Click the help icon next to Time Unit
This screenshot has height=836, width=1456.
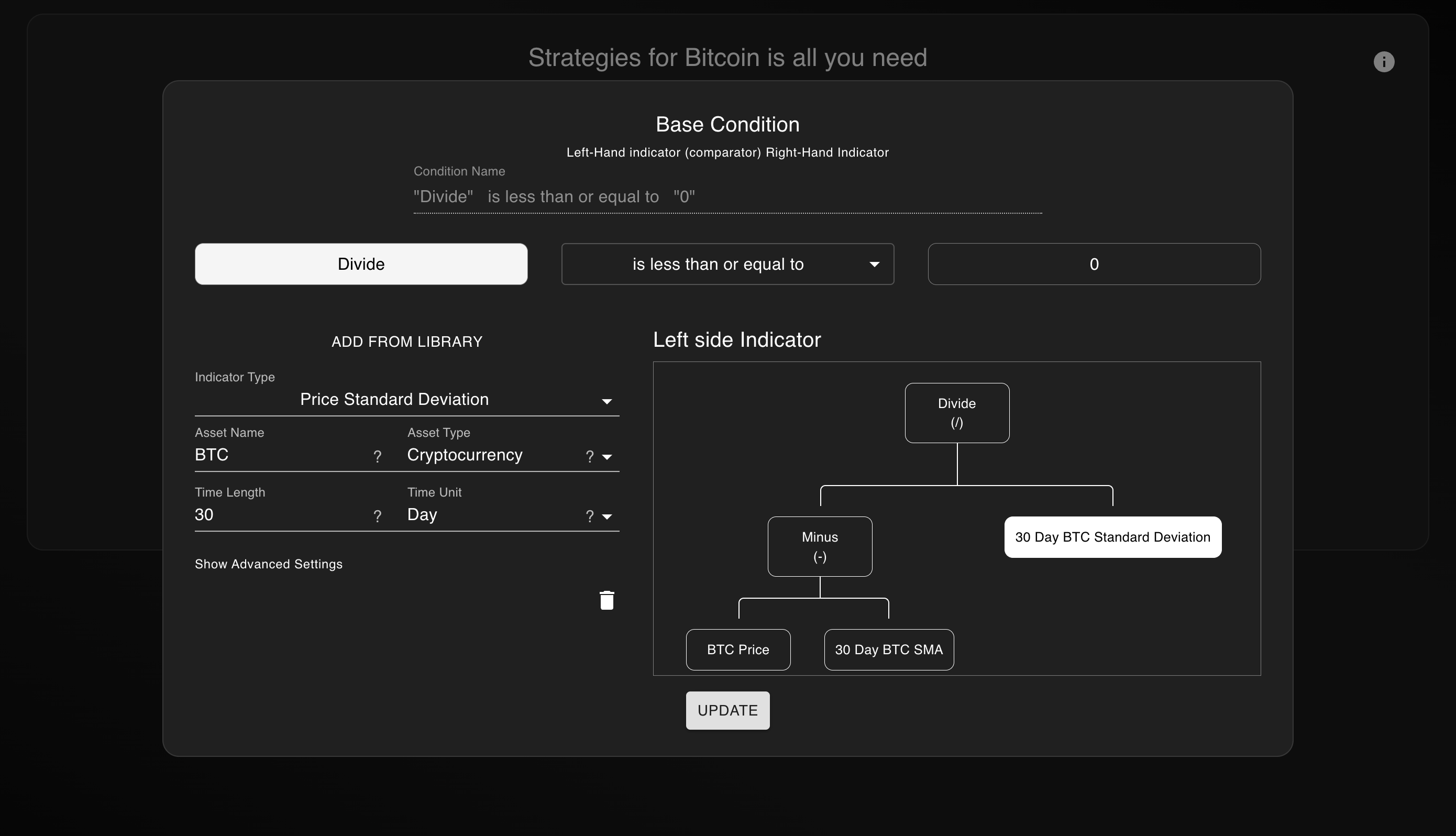click(x=590, y=516)
